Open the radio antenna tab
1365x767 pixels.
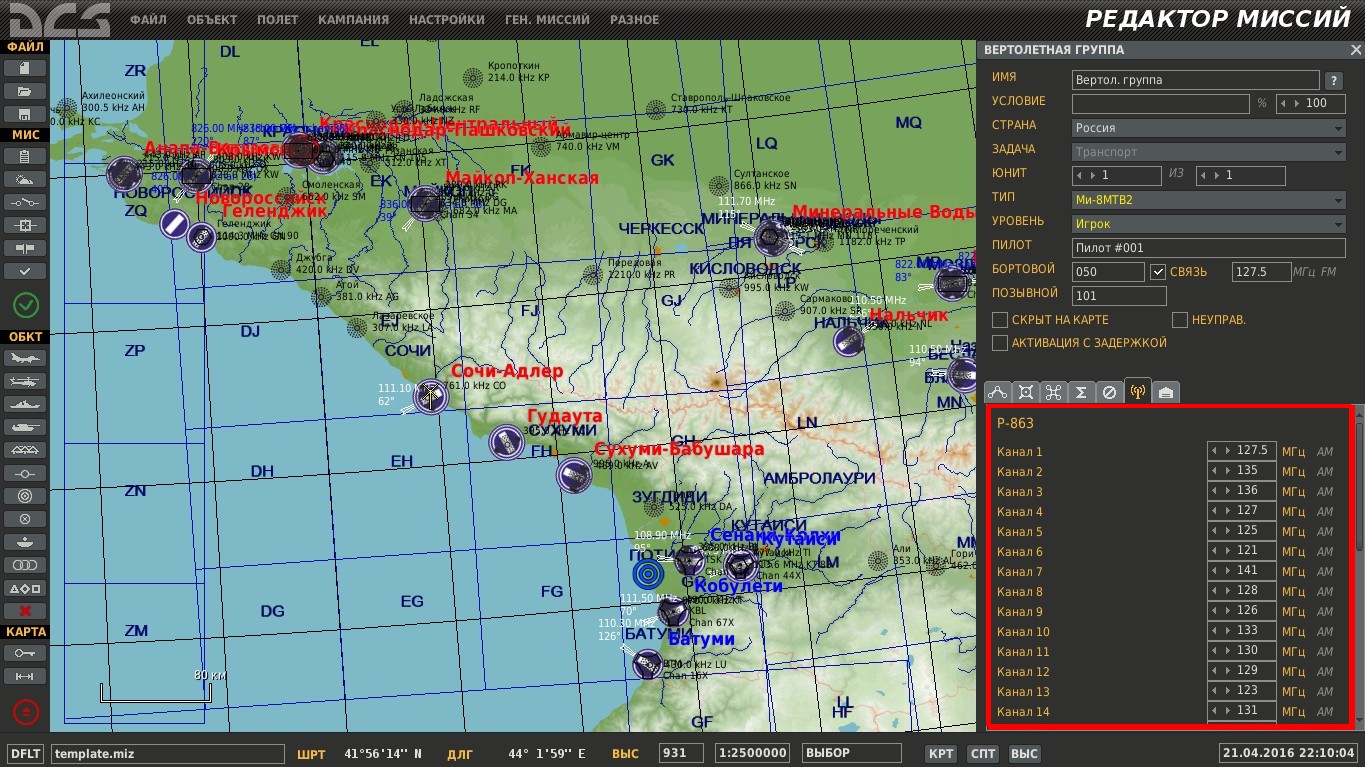[1138, 391]
